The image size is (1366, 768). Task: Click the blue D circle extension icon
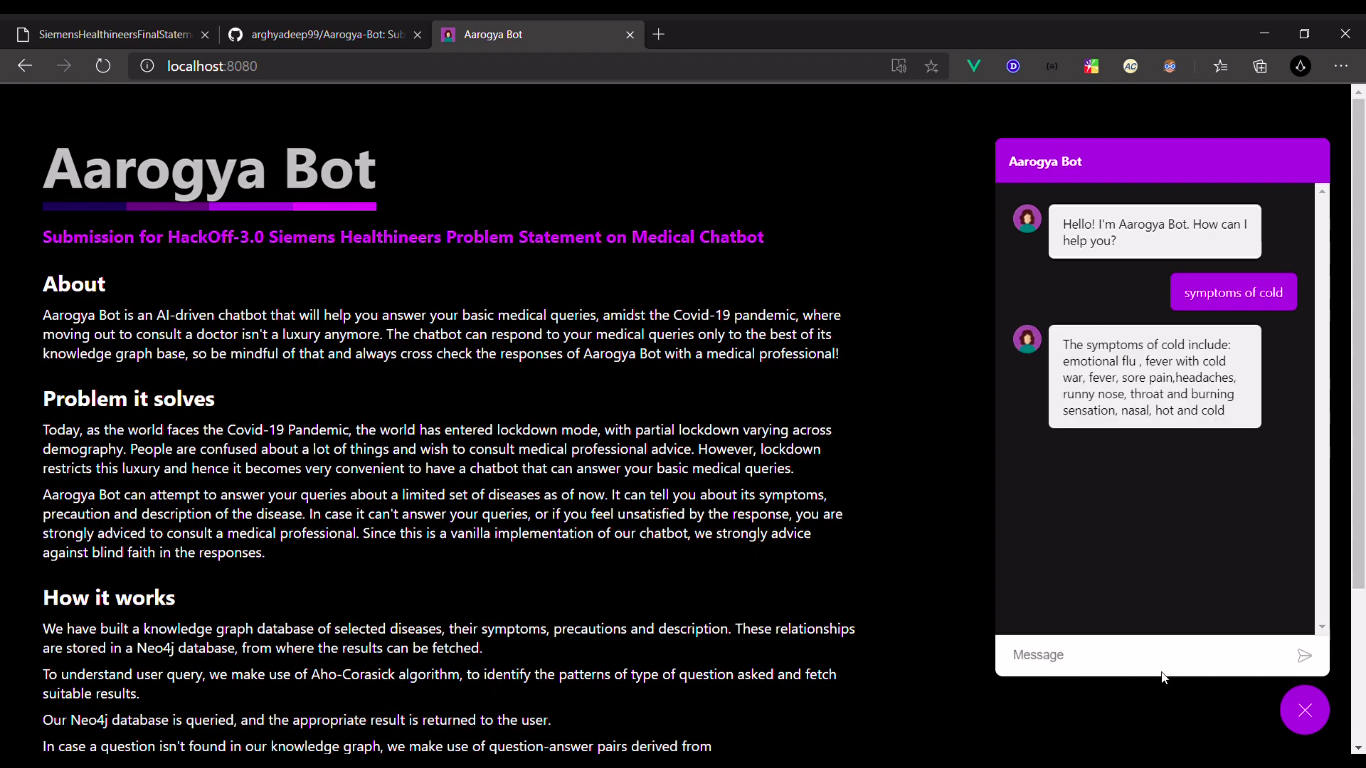tap(1013, 66)
